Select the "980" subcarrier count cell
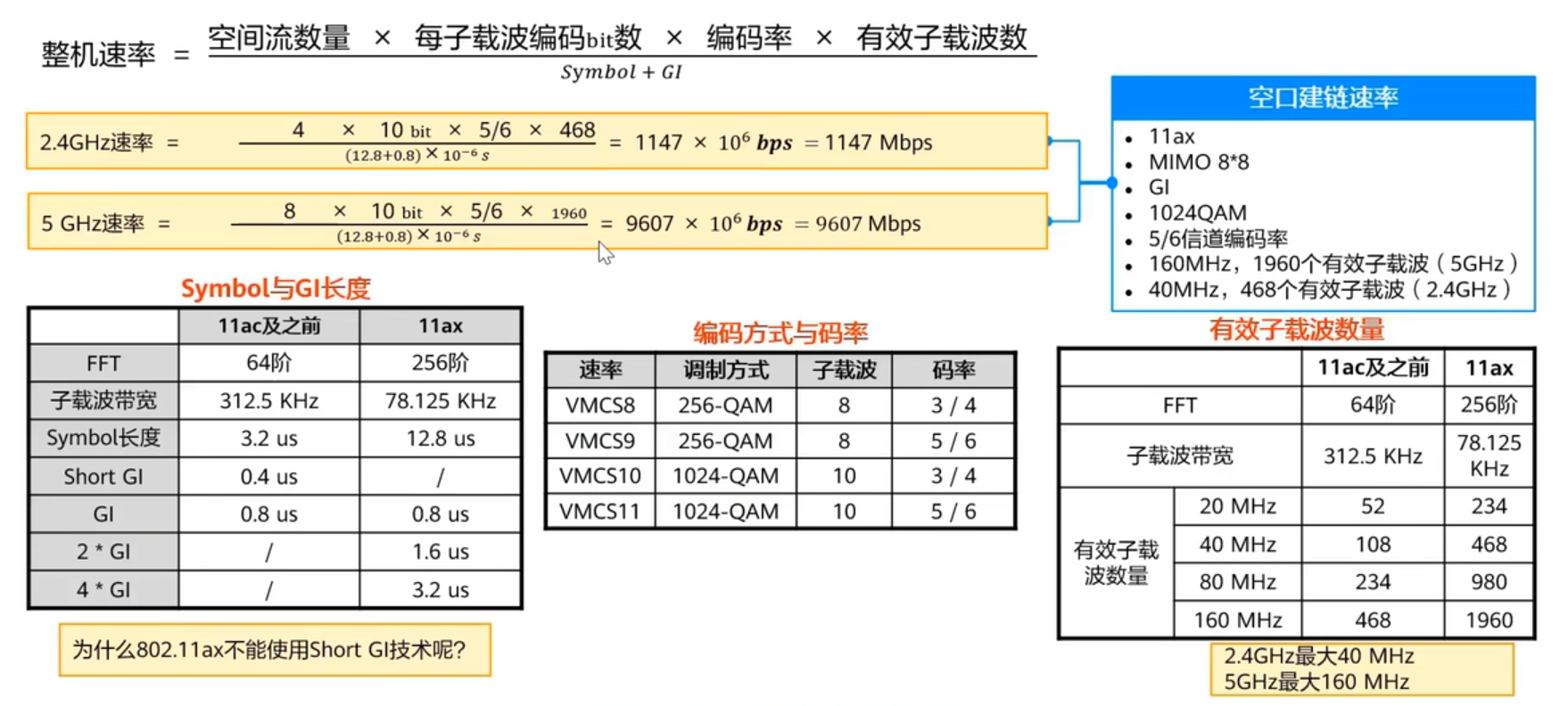The image size is (1568, 706). coord(1490,582)
